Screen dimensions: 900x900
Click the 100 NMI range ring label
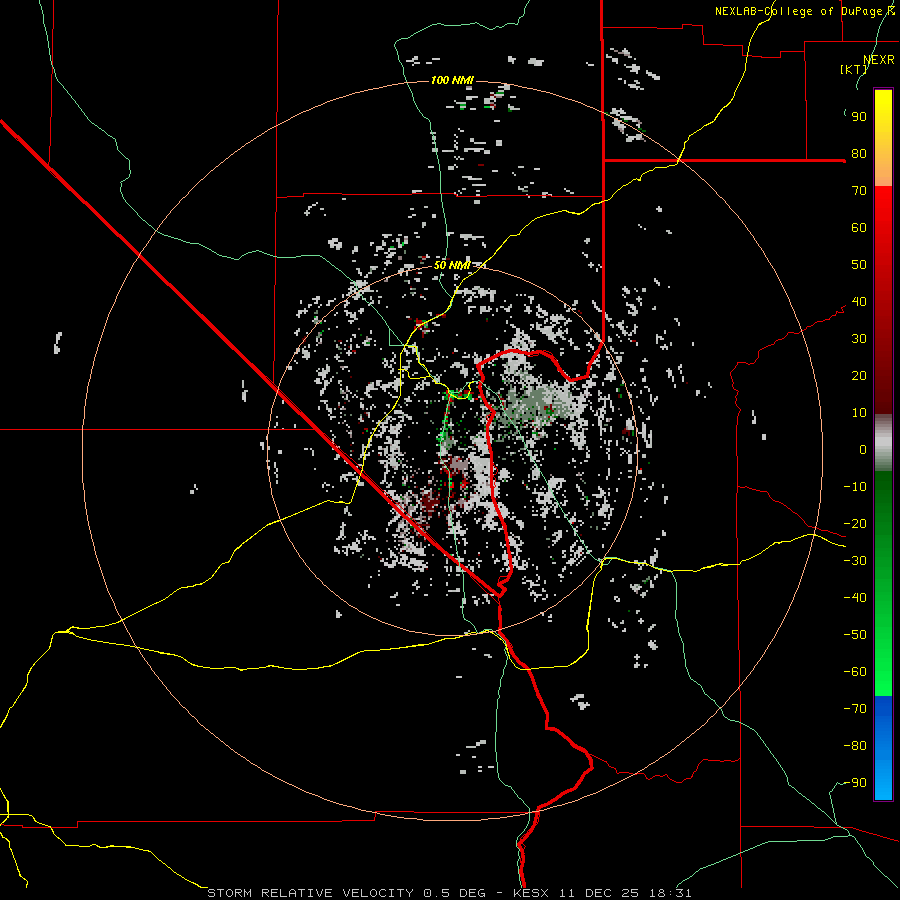[x=452, y=80]
